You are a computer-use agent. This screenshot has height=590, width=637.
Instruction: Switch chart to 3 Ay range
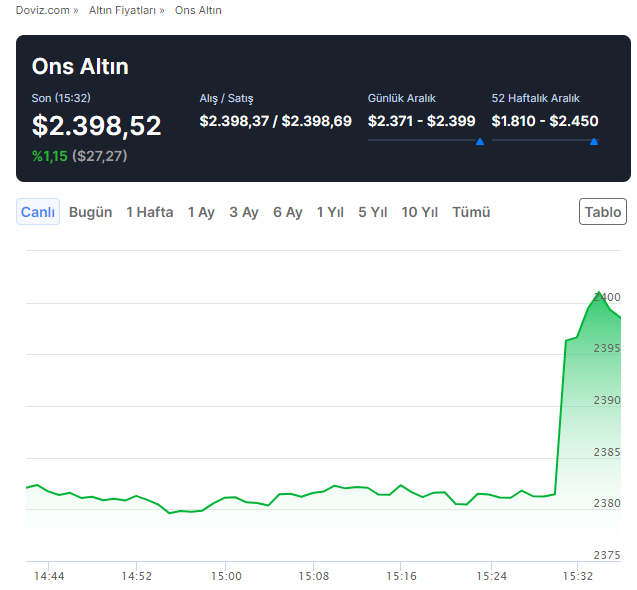coord(243,212)
